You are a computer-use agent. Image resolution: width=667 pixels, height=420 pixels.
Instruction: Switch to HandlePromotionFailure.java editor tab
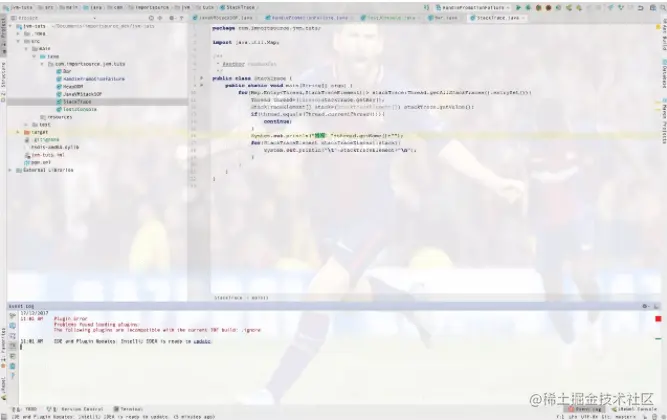(x=307, y=18)
